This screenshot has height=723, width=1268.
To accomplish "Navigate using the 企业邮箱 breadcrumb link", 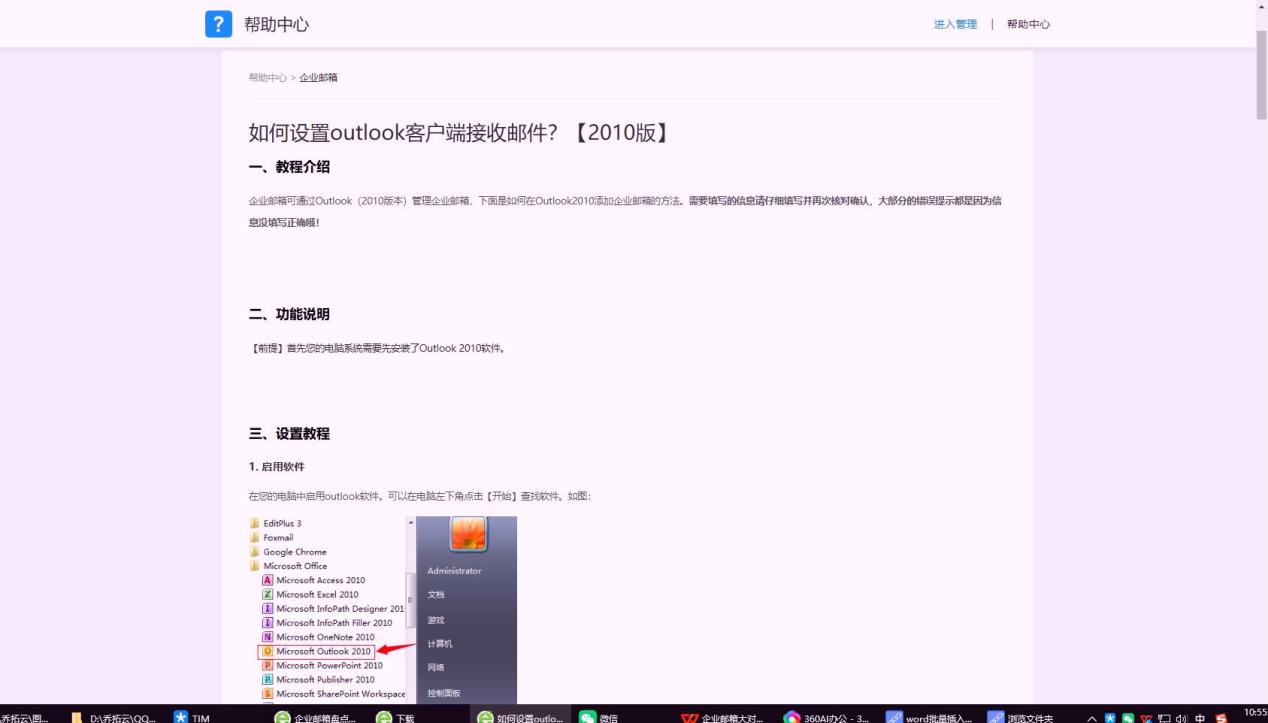I will pos(317,76).
